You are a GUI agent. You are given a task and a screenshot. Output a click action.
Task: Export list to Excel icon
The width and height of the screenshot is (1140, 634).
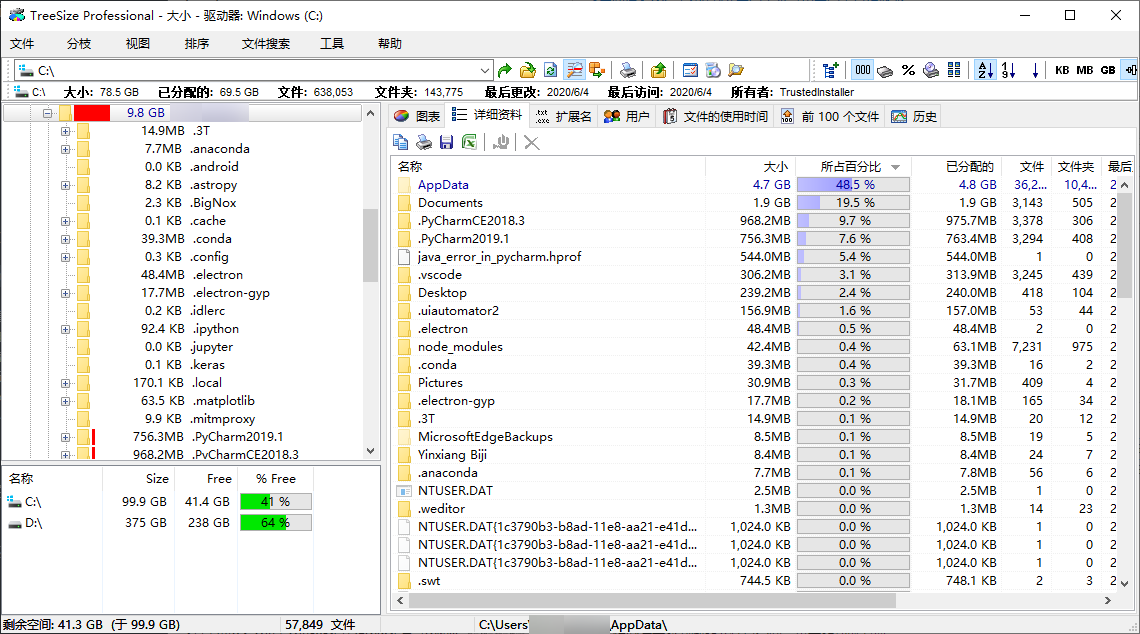tap(470, 143)
